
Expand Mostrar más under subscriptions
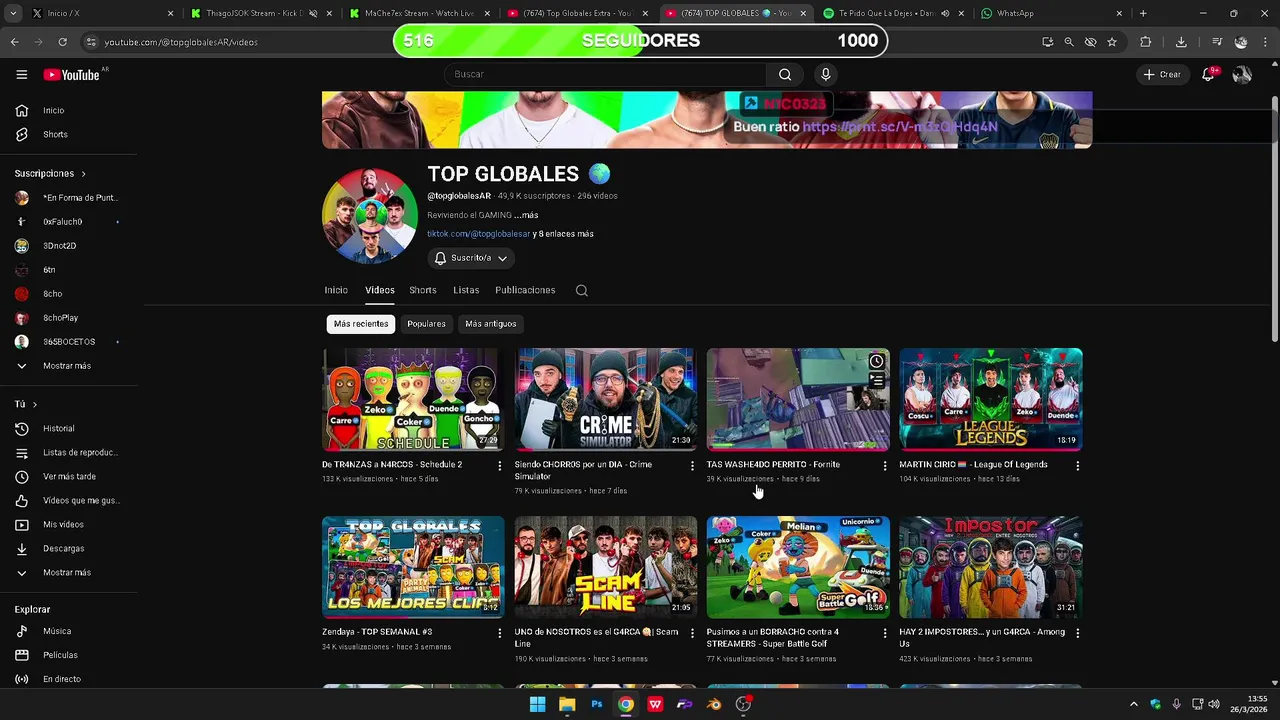[68, 366]
